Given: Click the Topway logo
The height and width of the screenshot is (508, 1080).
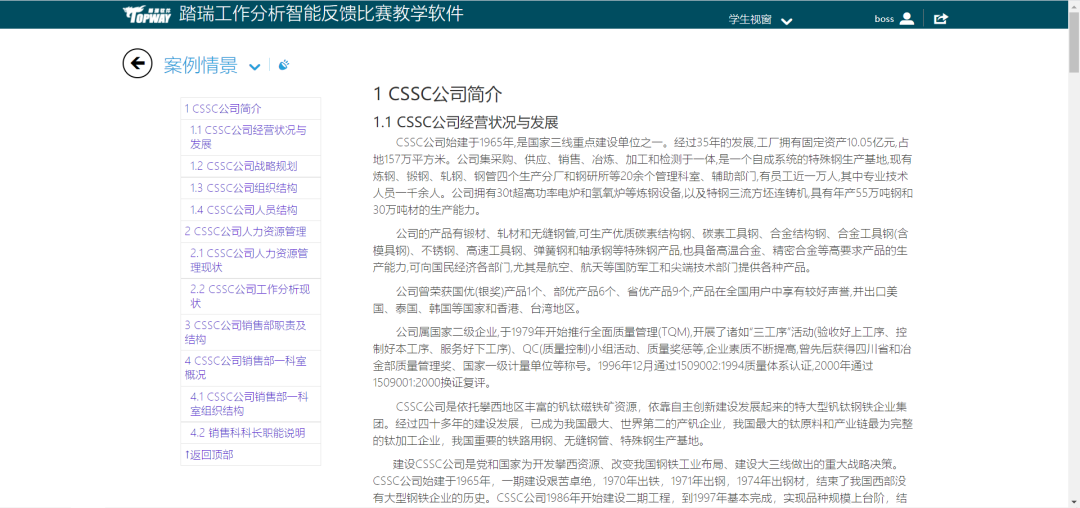Looking at the screenshot, I should (148, 14).
